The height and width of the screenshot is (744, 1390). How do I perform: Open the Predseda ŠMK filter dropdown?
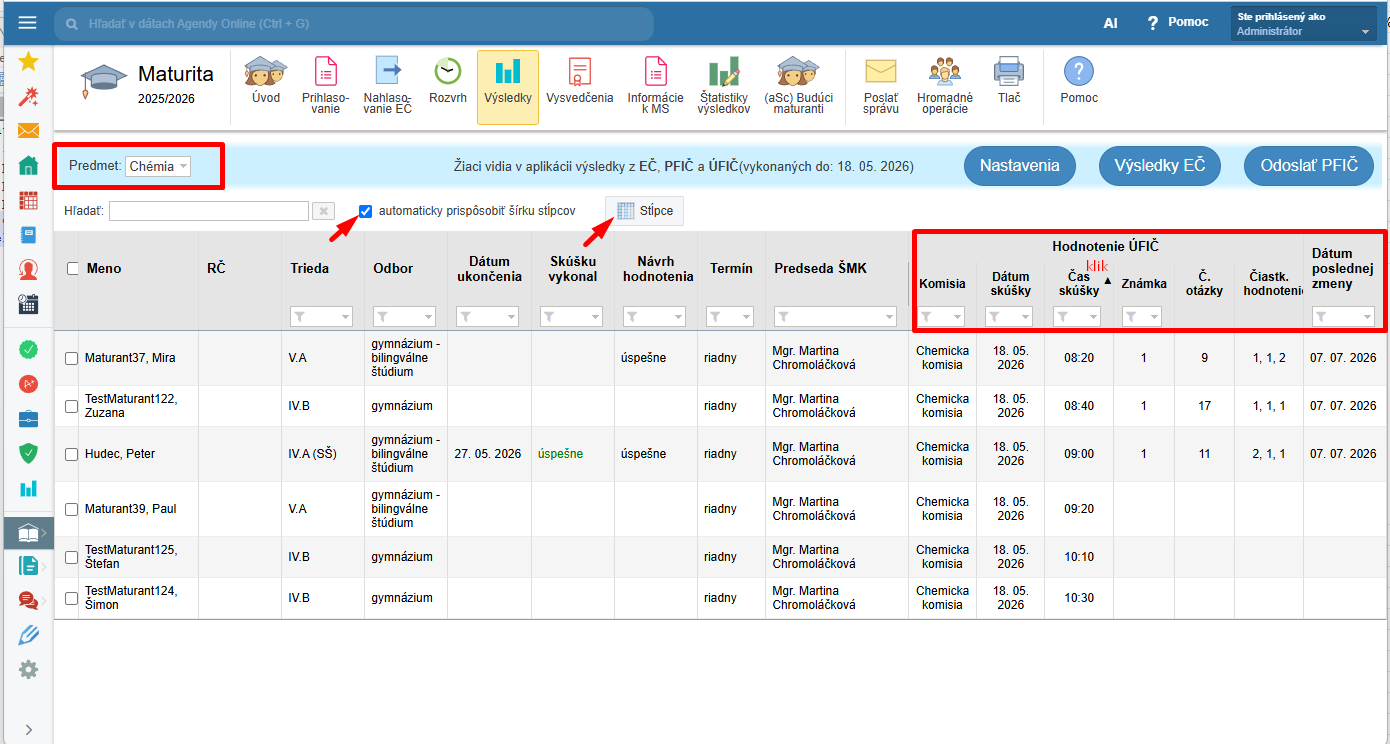coord(836,316)
